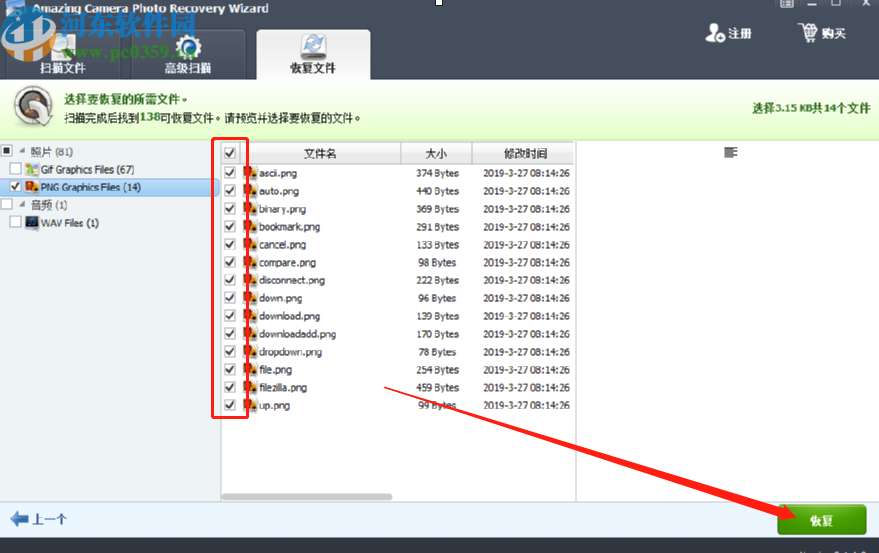The image size is (879, 553).
Task: Collapse the 音频 tree node arrow
Action: (x=22, y=204)
